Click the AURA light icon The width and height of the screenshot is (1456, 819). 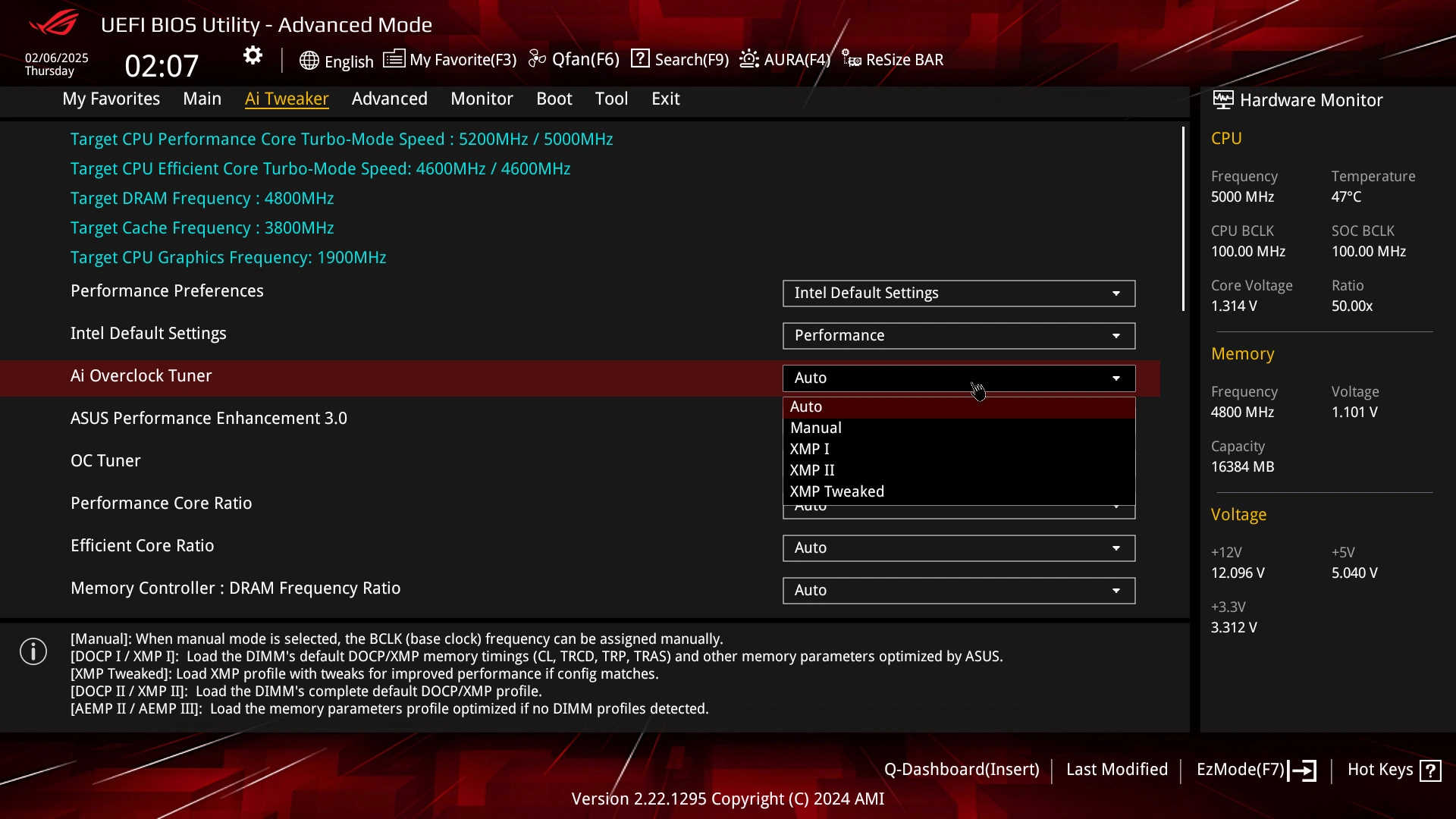[748, 58]
